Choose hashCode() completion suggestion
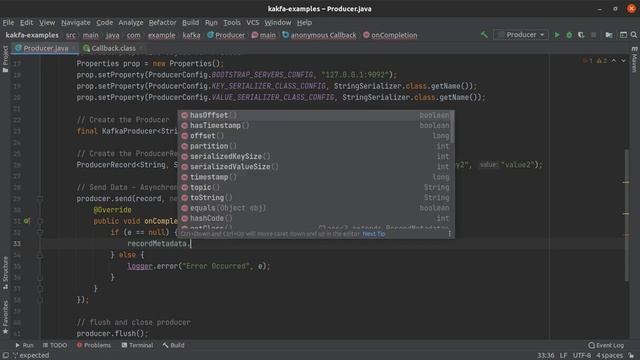Image resolution: width=640 pixels, height=360 pixels. click(x=316, y=218)
